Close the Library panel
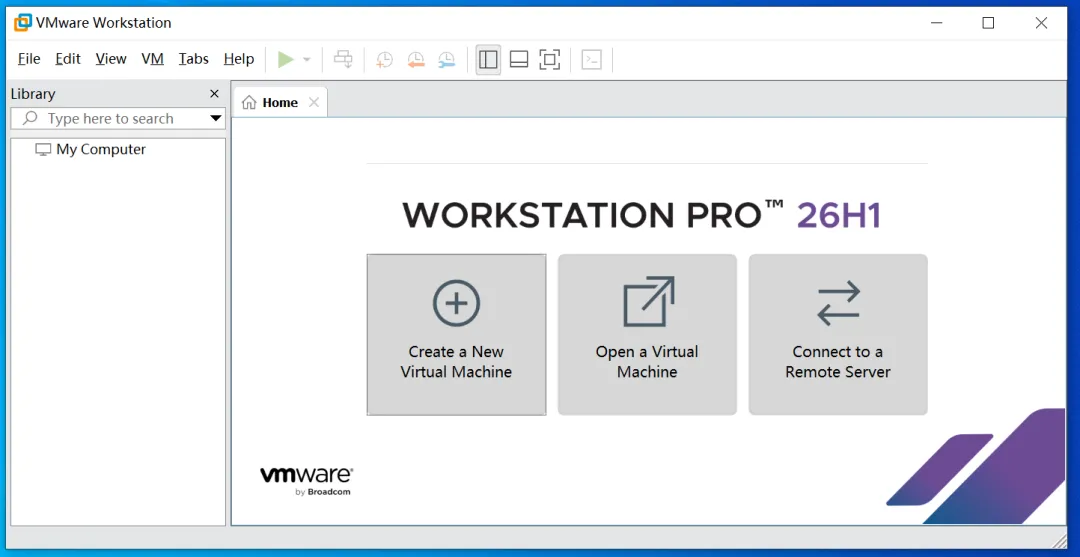The width and height of the screenshot is (1080, 557). click(x=214, y=94)
